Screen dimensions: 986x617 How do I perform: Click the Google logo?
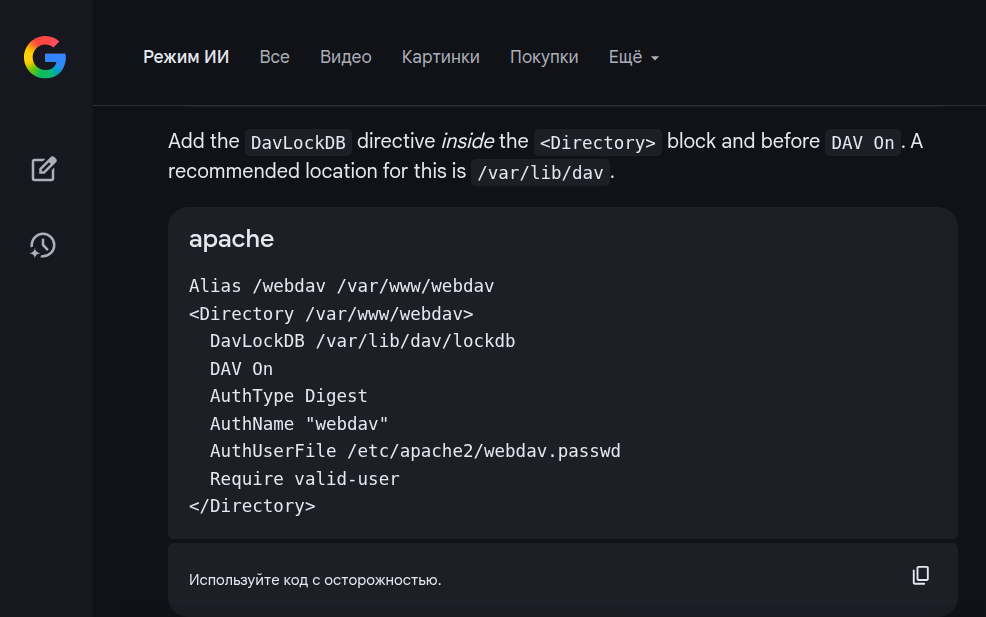coord(45,57)
